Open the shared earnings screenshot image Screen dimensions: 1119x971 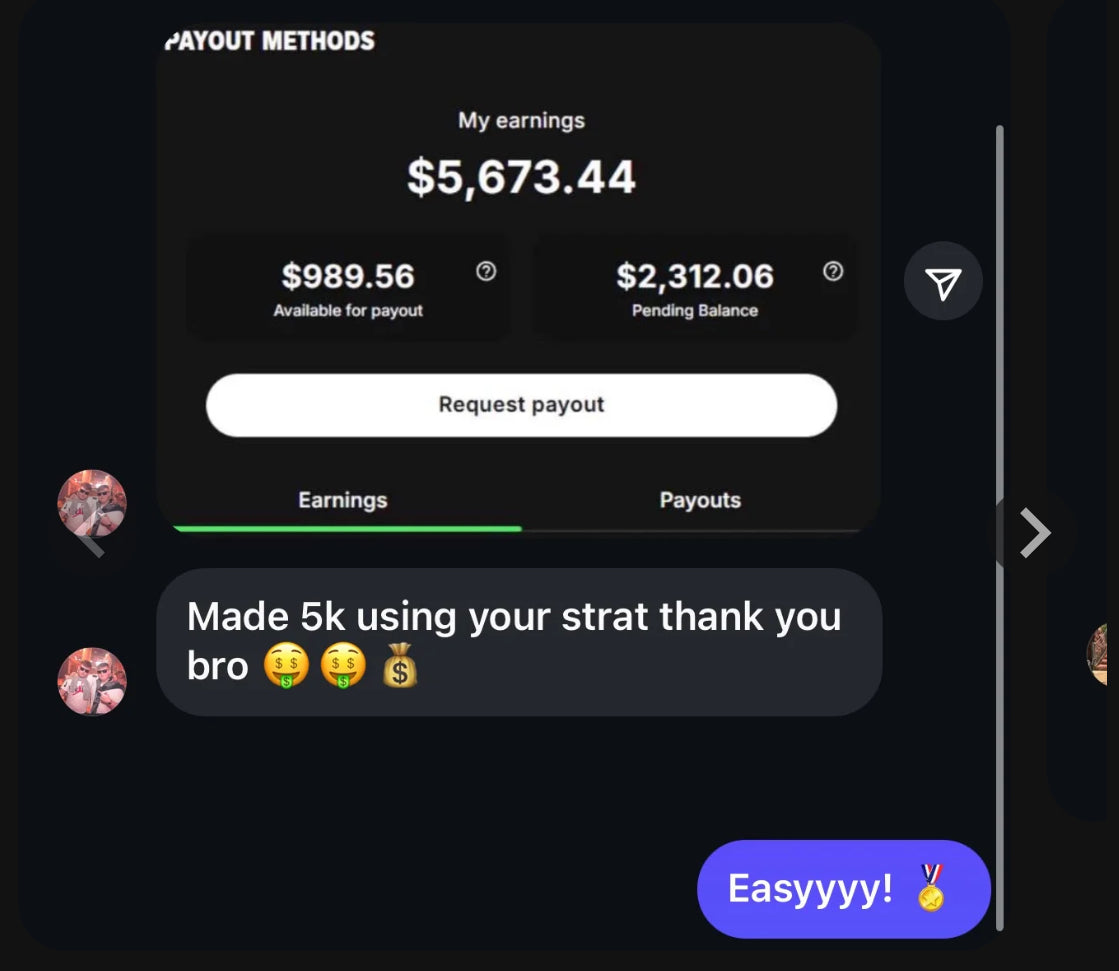click(519, 278)
